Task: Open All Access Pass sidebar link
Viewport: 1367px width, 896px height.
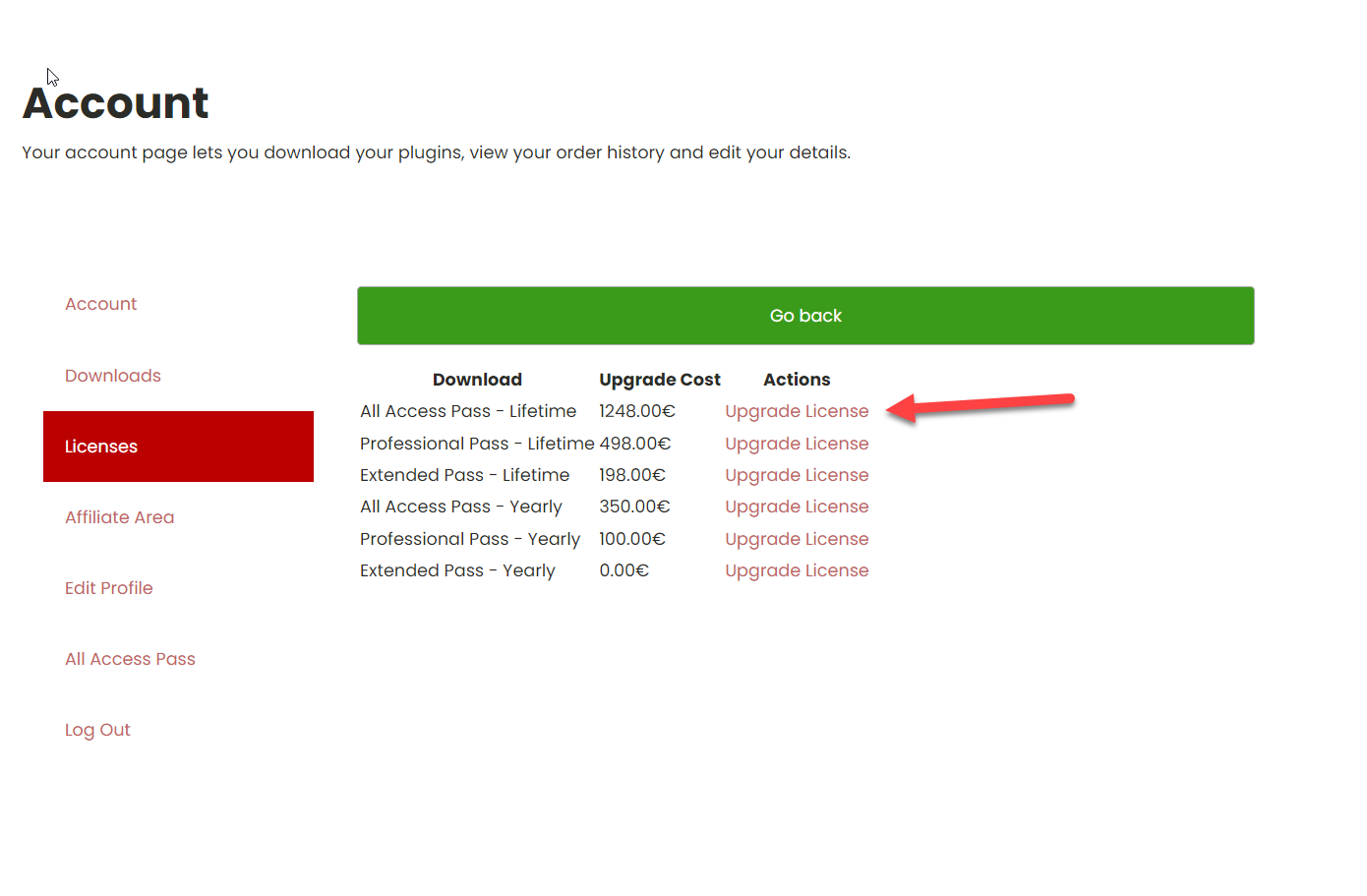Action: pyautogui.click(x=130, y=659)
